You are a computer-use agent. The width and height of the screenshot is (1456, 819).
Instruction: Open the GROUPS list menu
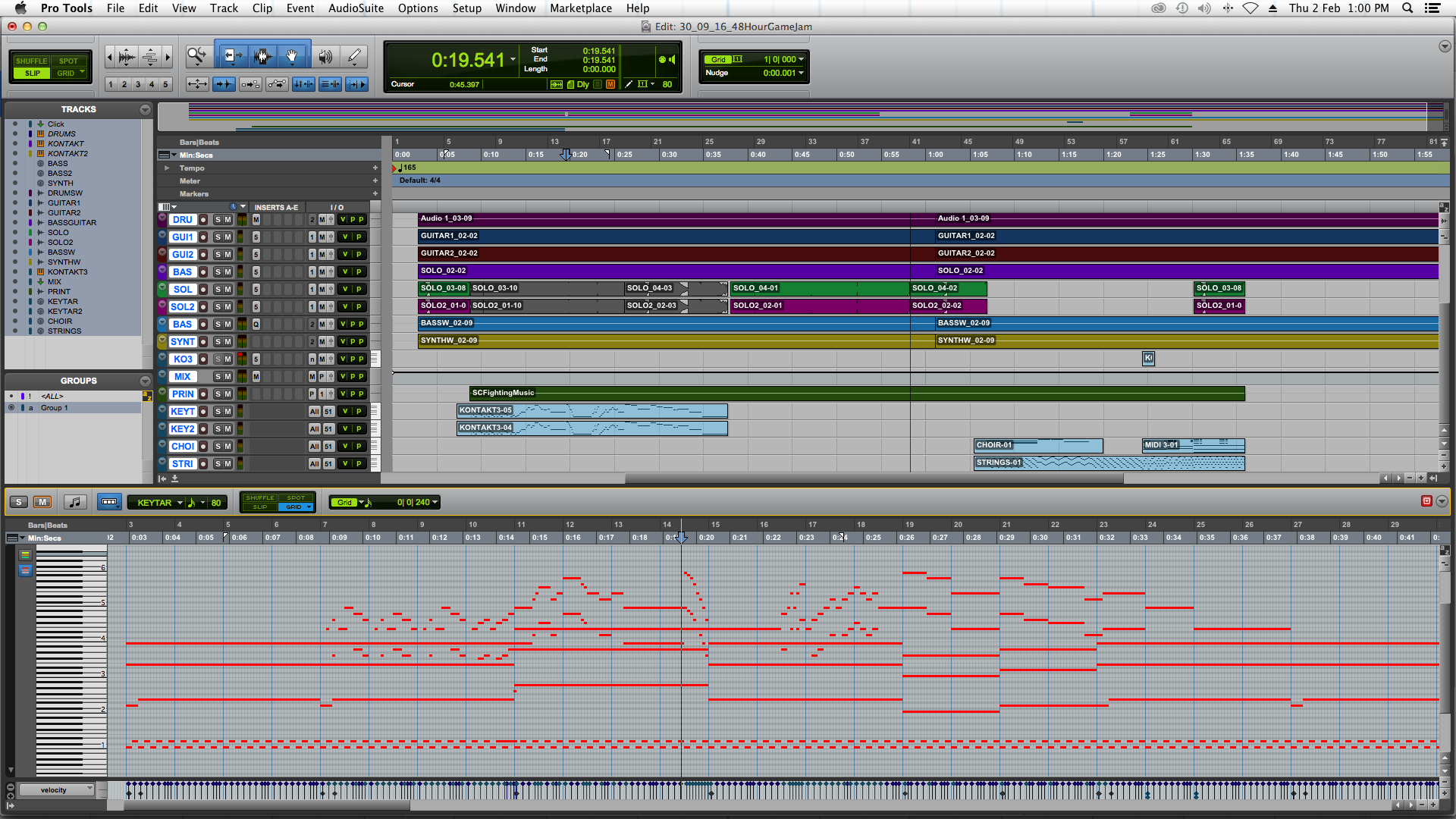(x=145, y=381)
